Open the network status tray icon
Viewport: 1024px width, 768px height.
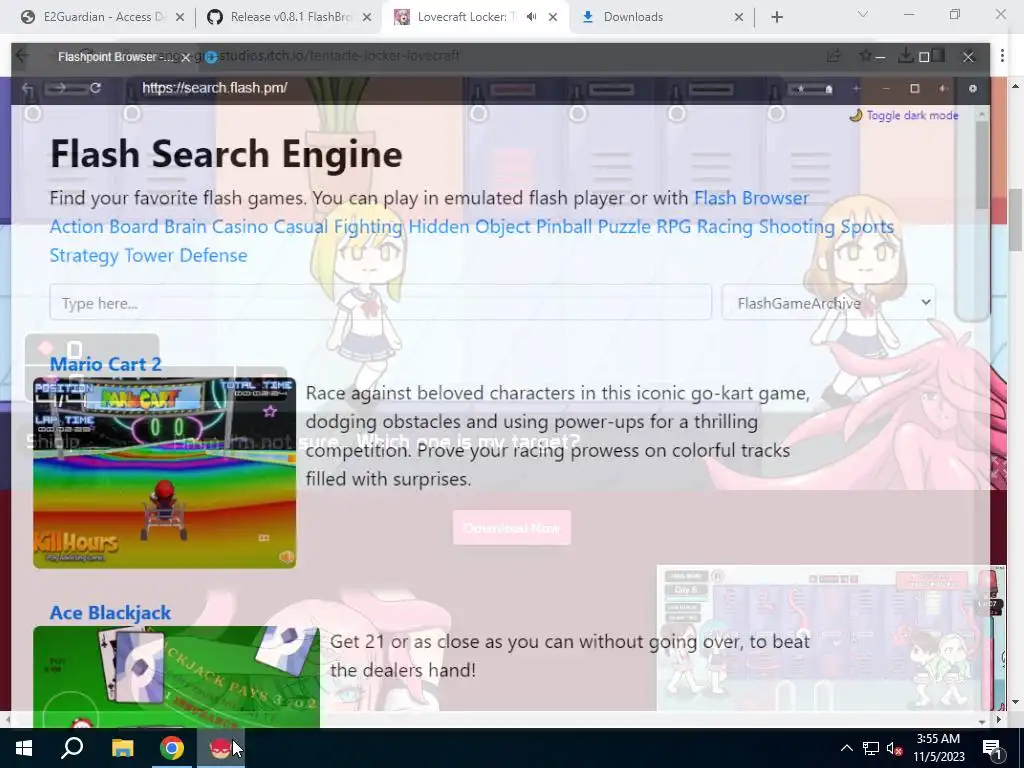(871, 748)
